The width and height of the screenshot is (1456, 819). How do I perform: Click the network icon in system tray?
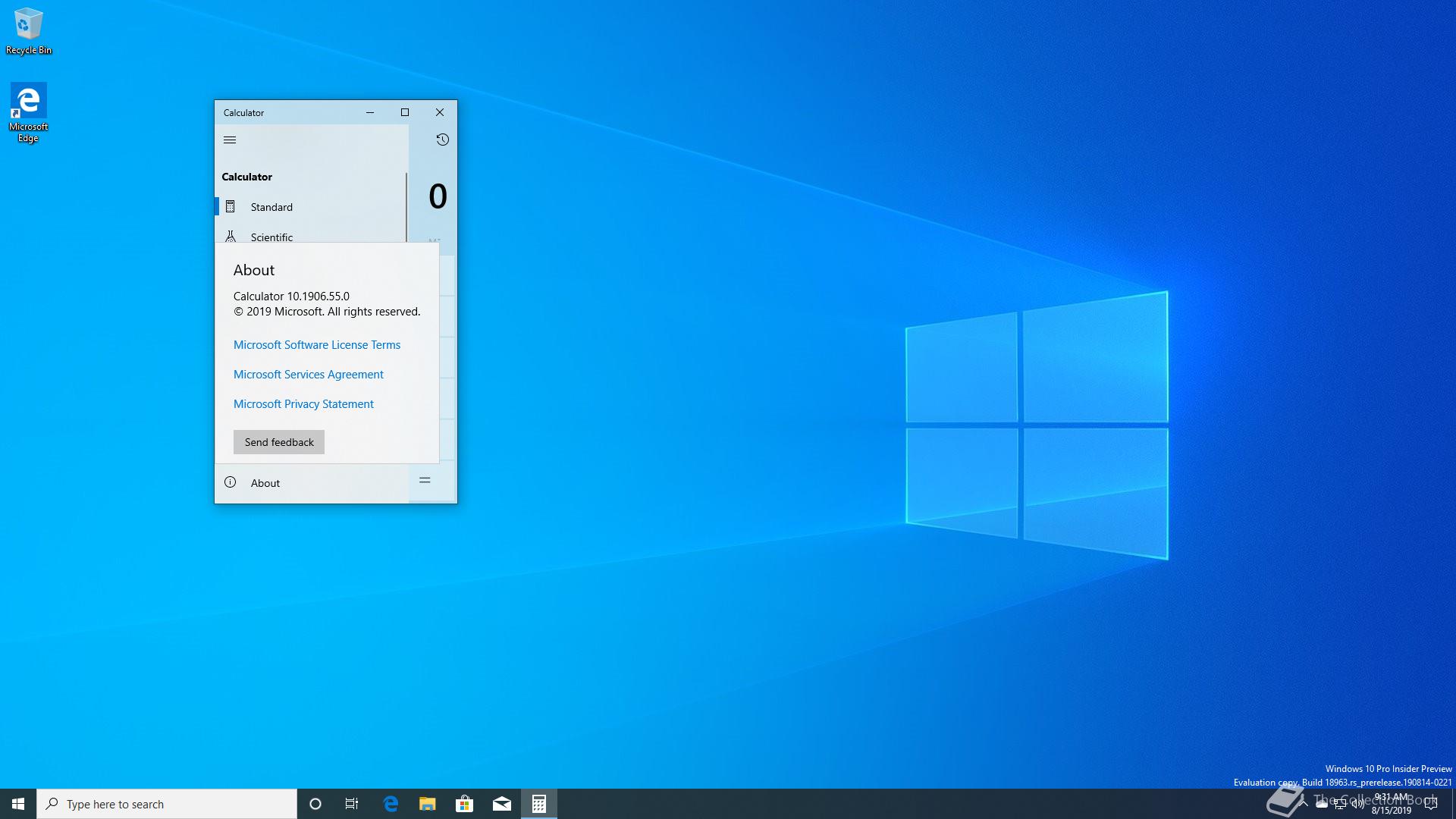pos(1340,805)
